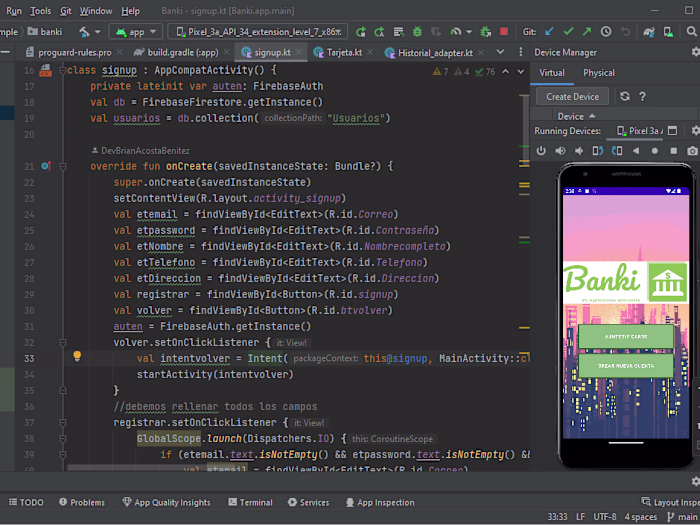Click the Create Device button
The height and width of the screenshot is (525, 700).
click(x=572, y=97)
